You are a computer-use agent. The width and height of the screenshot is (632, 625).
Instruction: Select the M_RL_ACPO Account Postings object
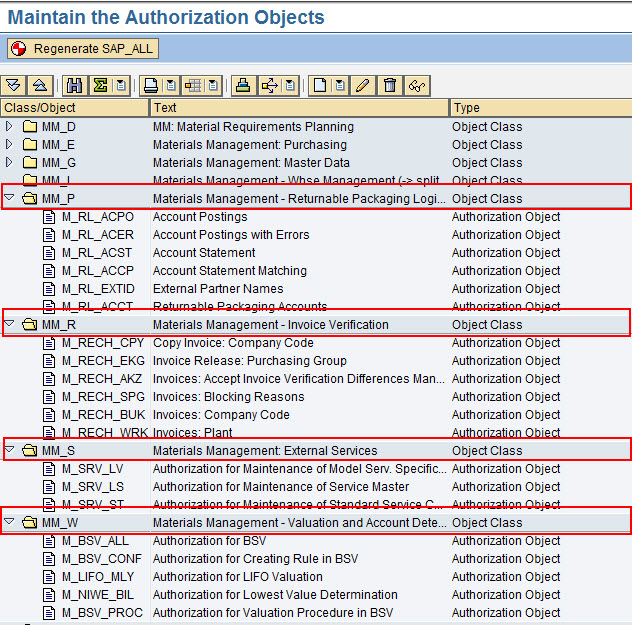pyautogui.click(x=97, y=217)
